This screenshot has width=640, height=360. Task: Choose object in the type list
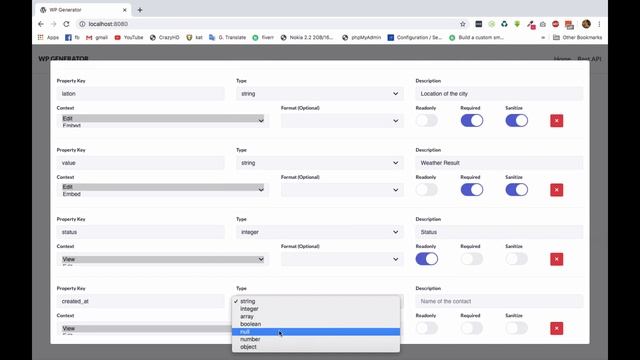tap(316, 347)
